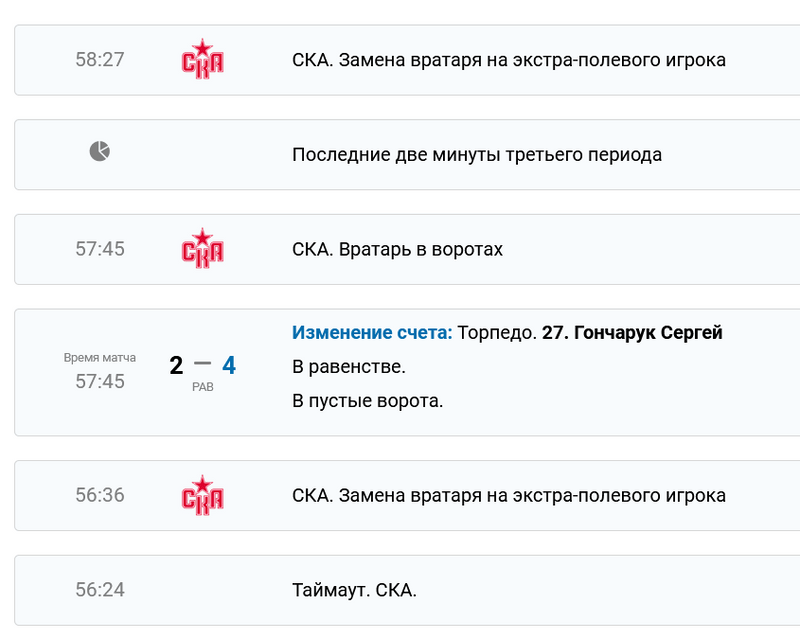Click the 'Время матча' label
This screenshot has width=800, height=638.
point(100,357)
